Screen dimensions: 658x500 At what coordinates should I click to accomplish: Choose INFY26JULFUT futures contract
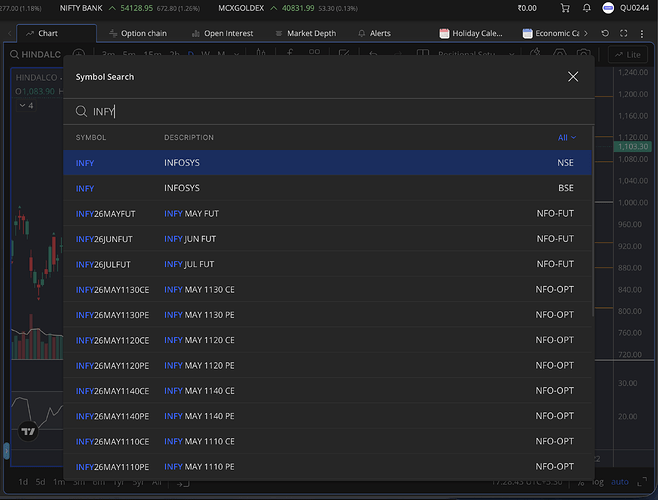327,264
